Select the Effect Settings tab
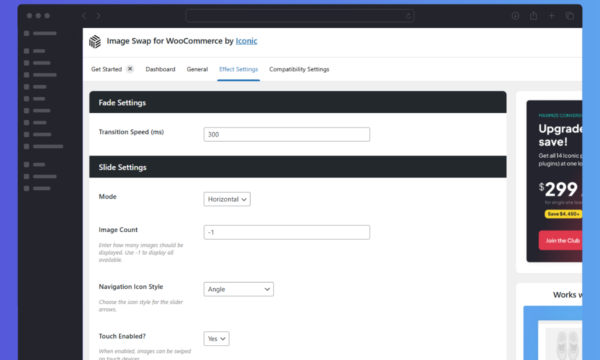 238,69
